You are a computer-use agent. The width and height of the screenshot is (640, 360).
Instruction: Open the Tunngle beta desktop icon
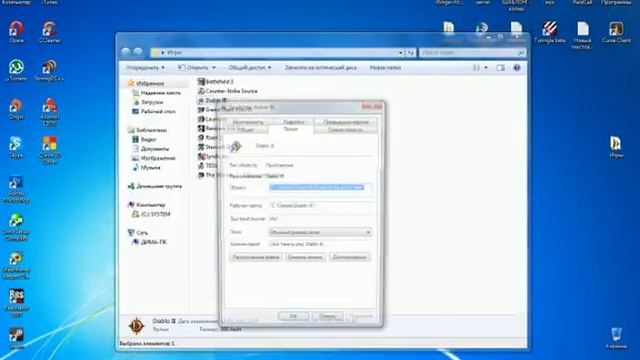pos(550,32)
